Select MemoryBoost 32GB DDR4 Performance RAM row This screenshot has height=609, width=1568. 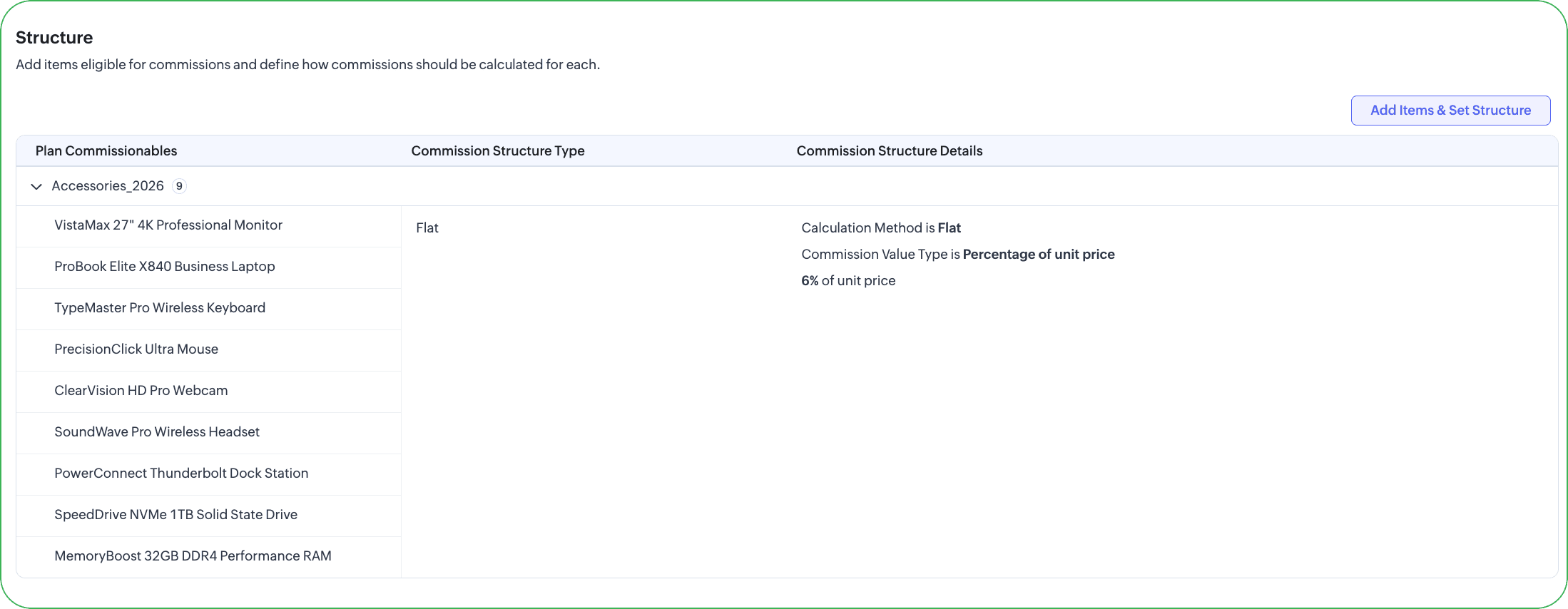[x=209, y=557]
